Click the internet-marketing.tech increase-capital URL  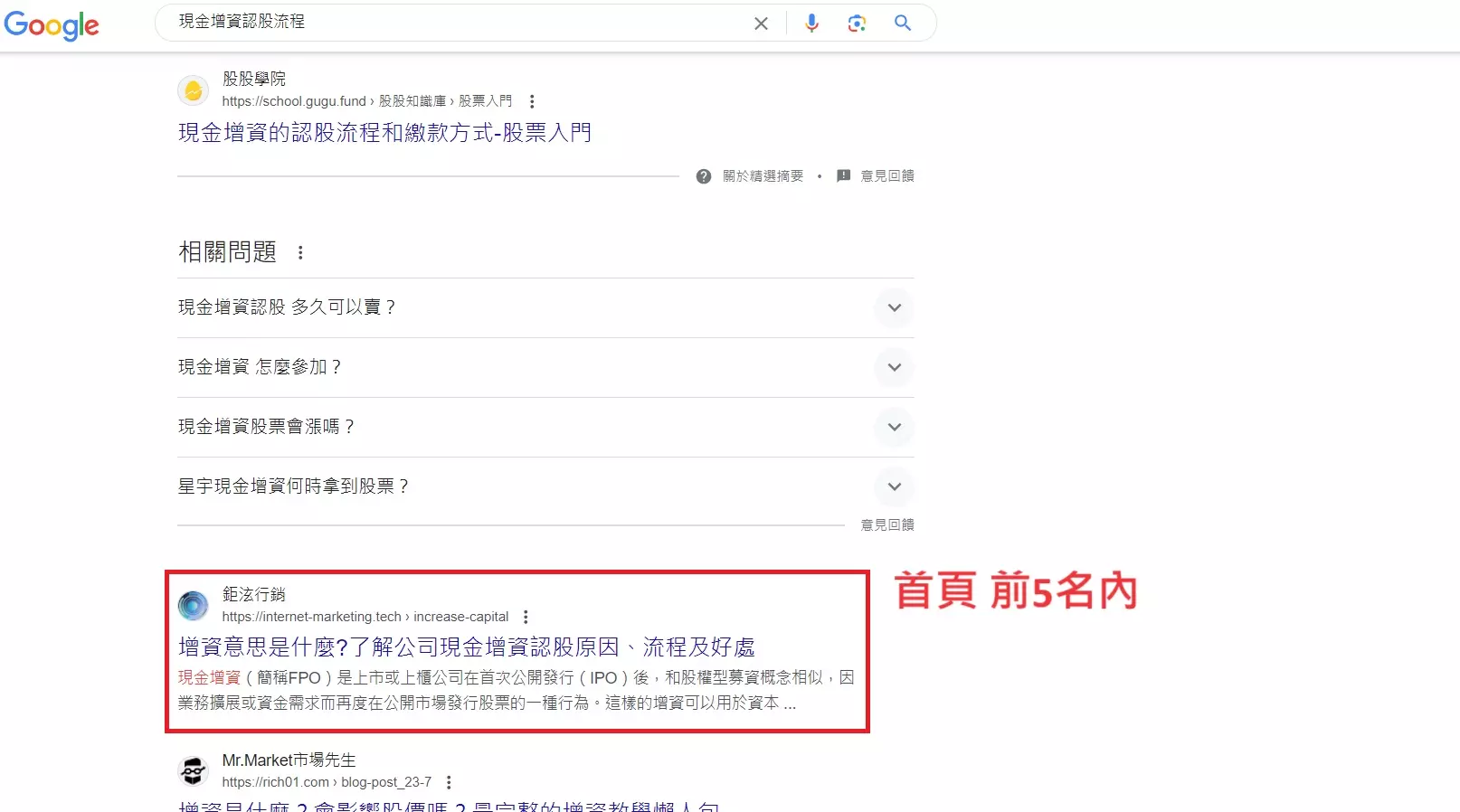[x=365, y=617]
